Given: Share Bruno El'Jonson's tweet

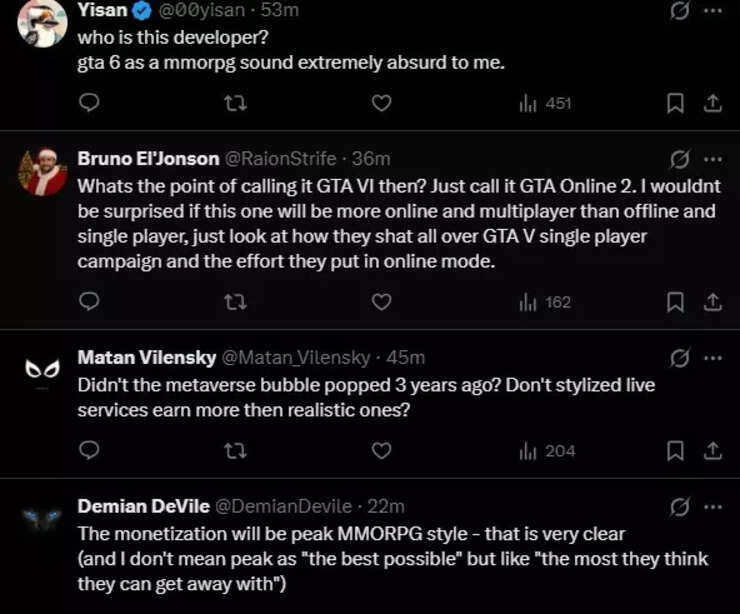Looking at the screenshot, I should (713, 302).
